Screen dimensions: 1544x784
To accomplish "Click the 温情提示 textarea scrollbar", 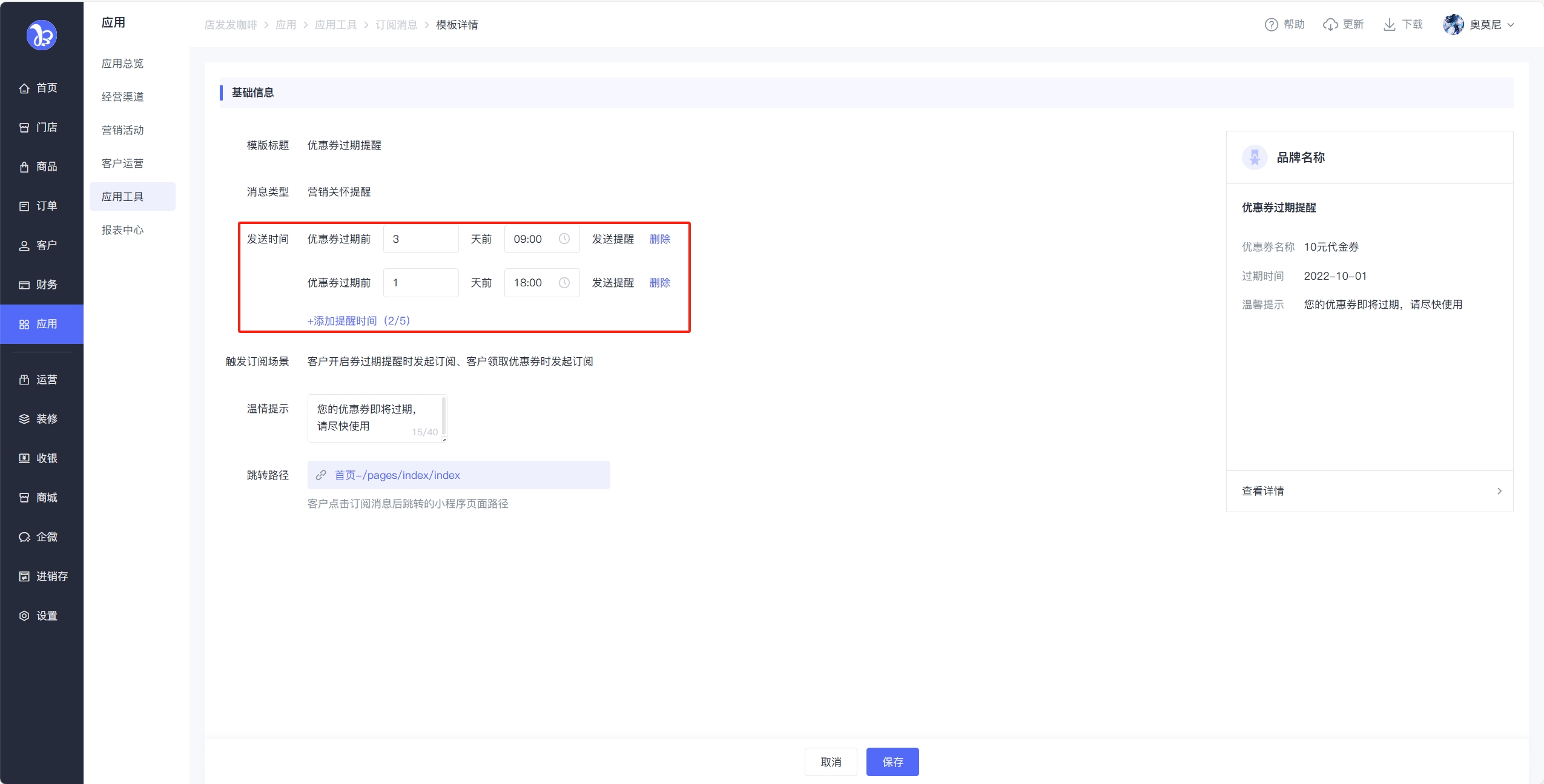I will pos(444,416).
